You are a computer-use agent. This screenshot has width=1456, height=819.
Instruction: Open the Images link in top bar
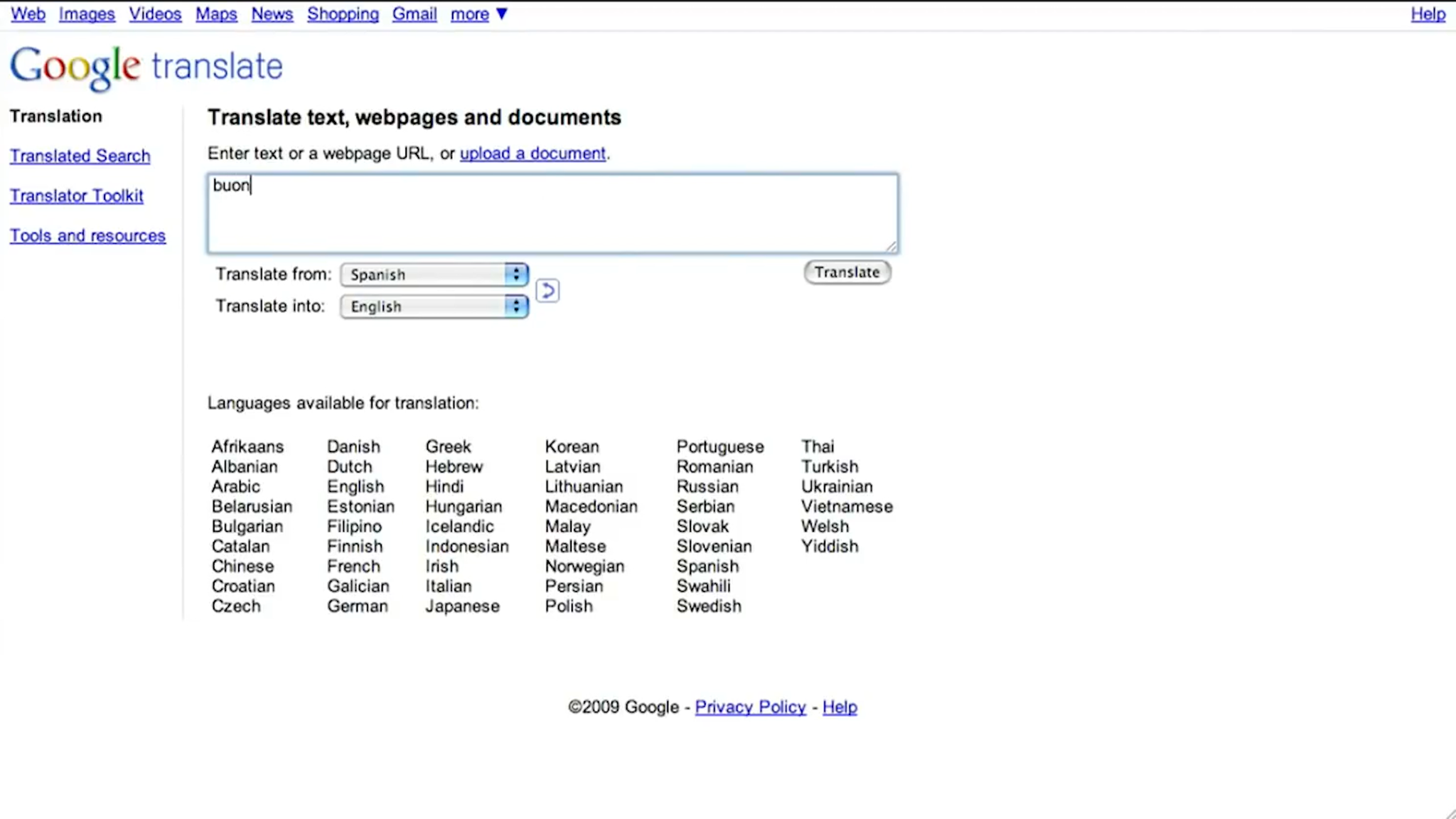click(x=87, y=14)
